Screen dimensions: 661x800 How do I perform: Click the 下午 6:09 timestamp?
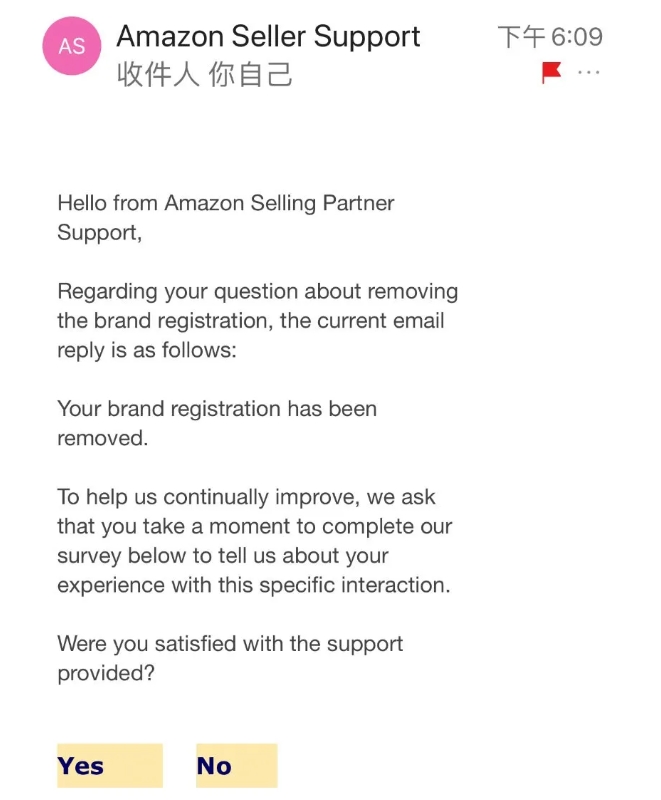pos(549,38)
